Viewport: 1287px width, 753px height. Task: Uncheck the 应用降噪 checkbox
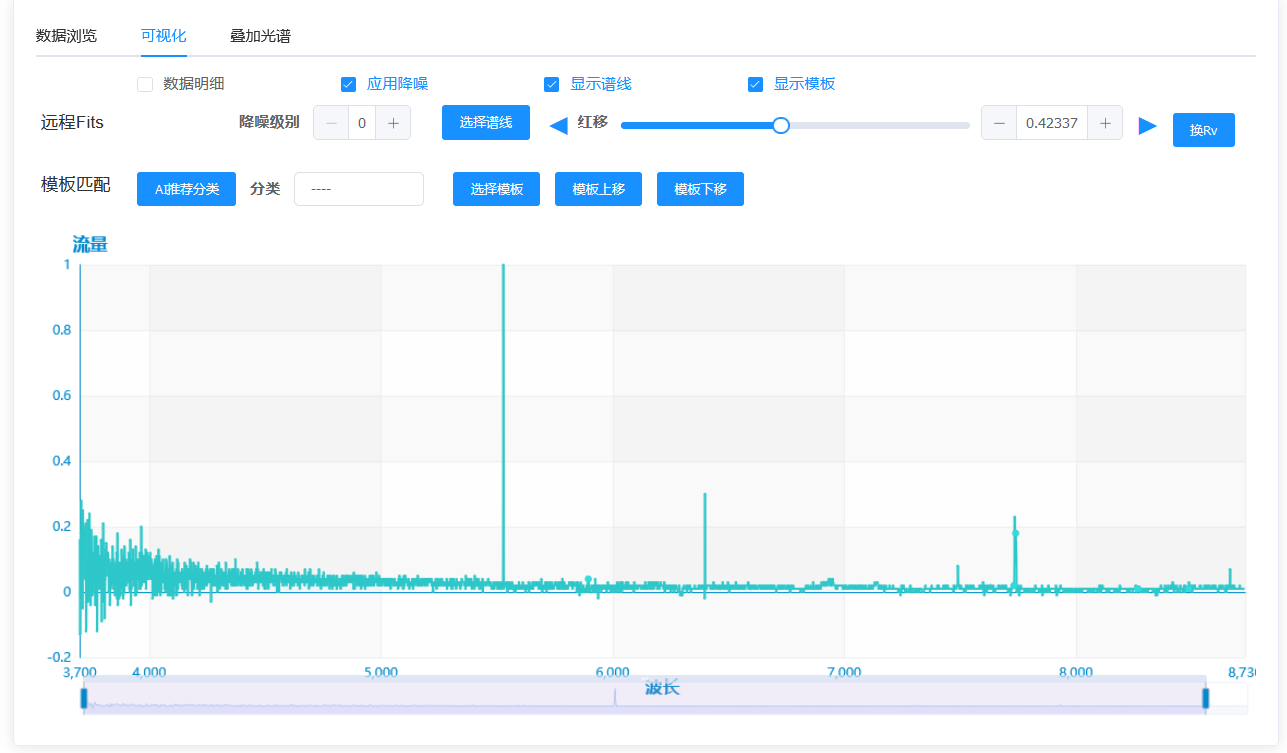pos(348,84)
